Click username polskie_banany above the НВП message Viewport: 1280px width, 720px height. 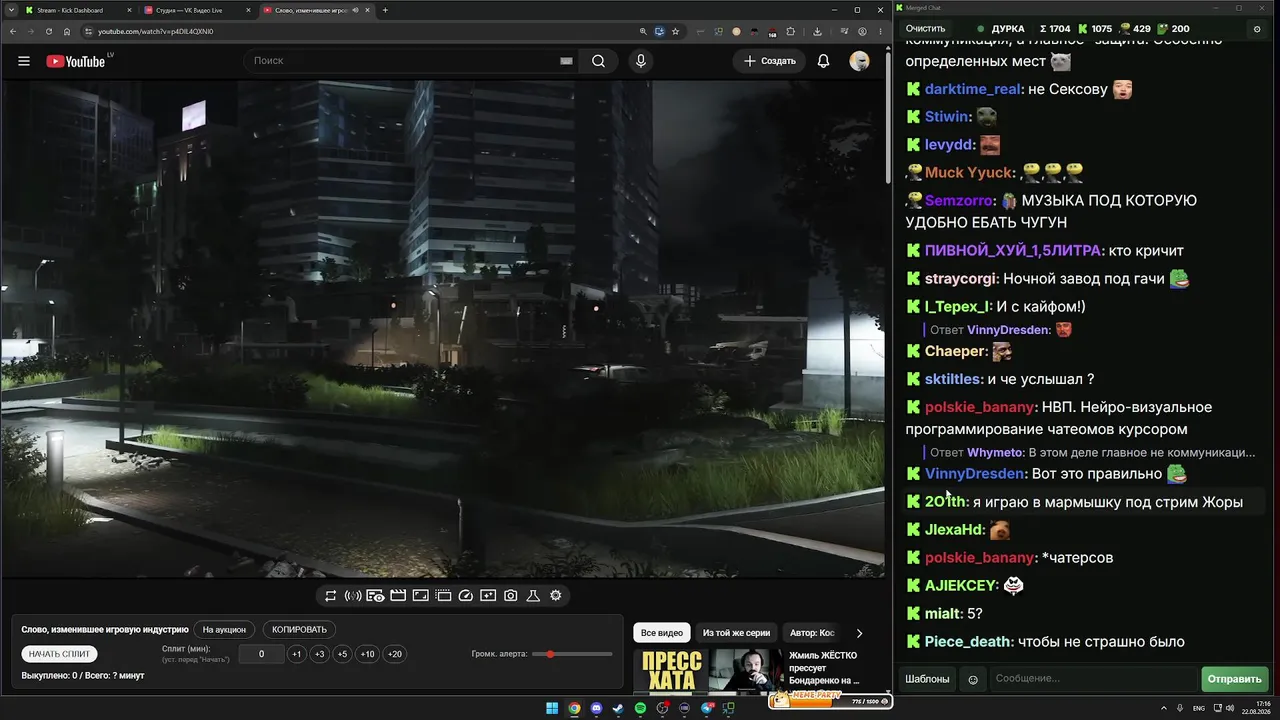[980, 408]
